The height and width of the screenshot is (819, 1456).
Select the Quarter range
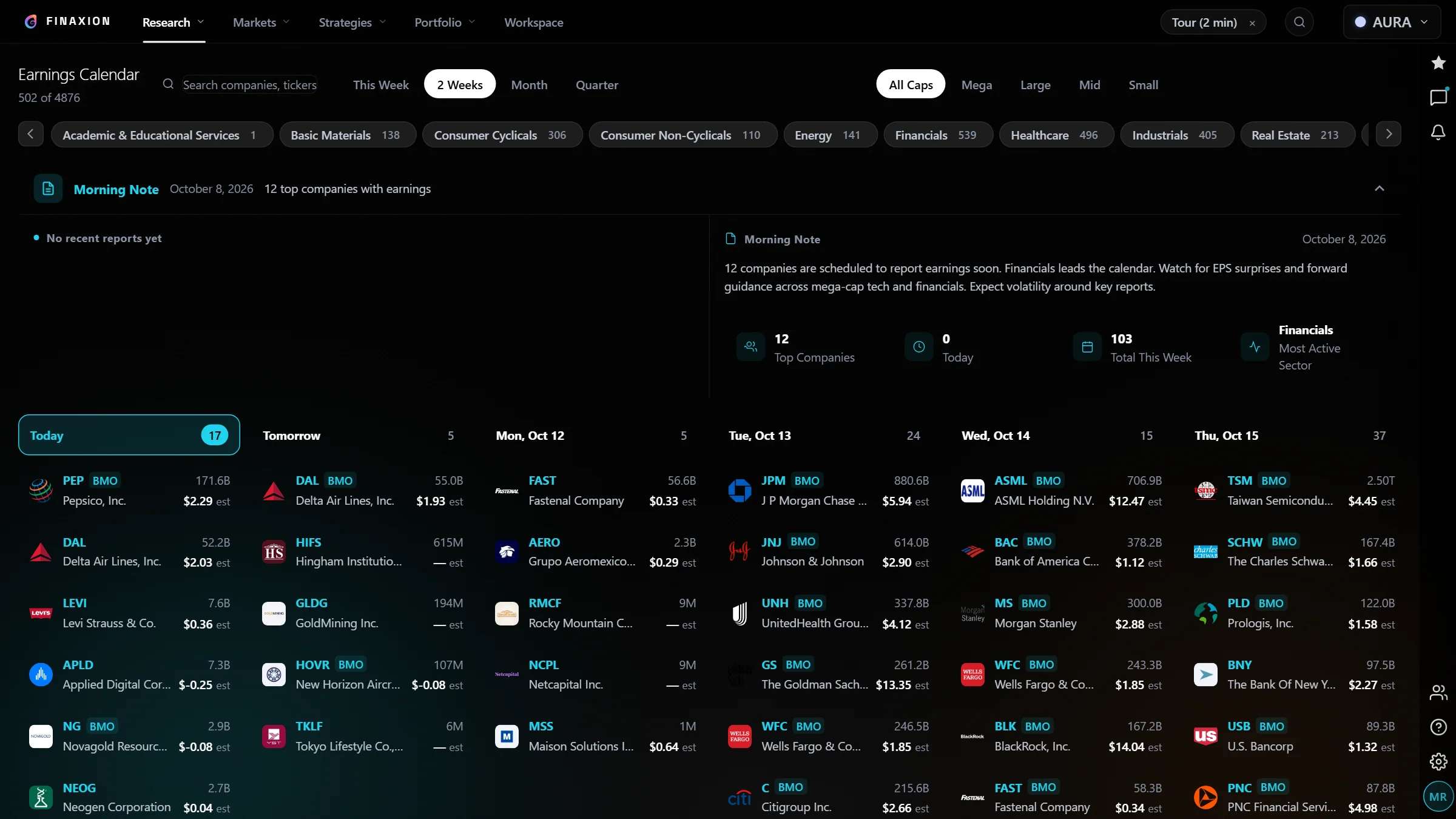(597, 85)
